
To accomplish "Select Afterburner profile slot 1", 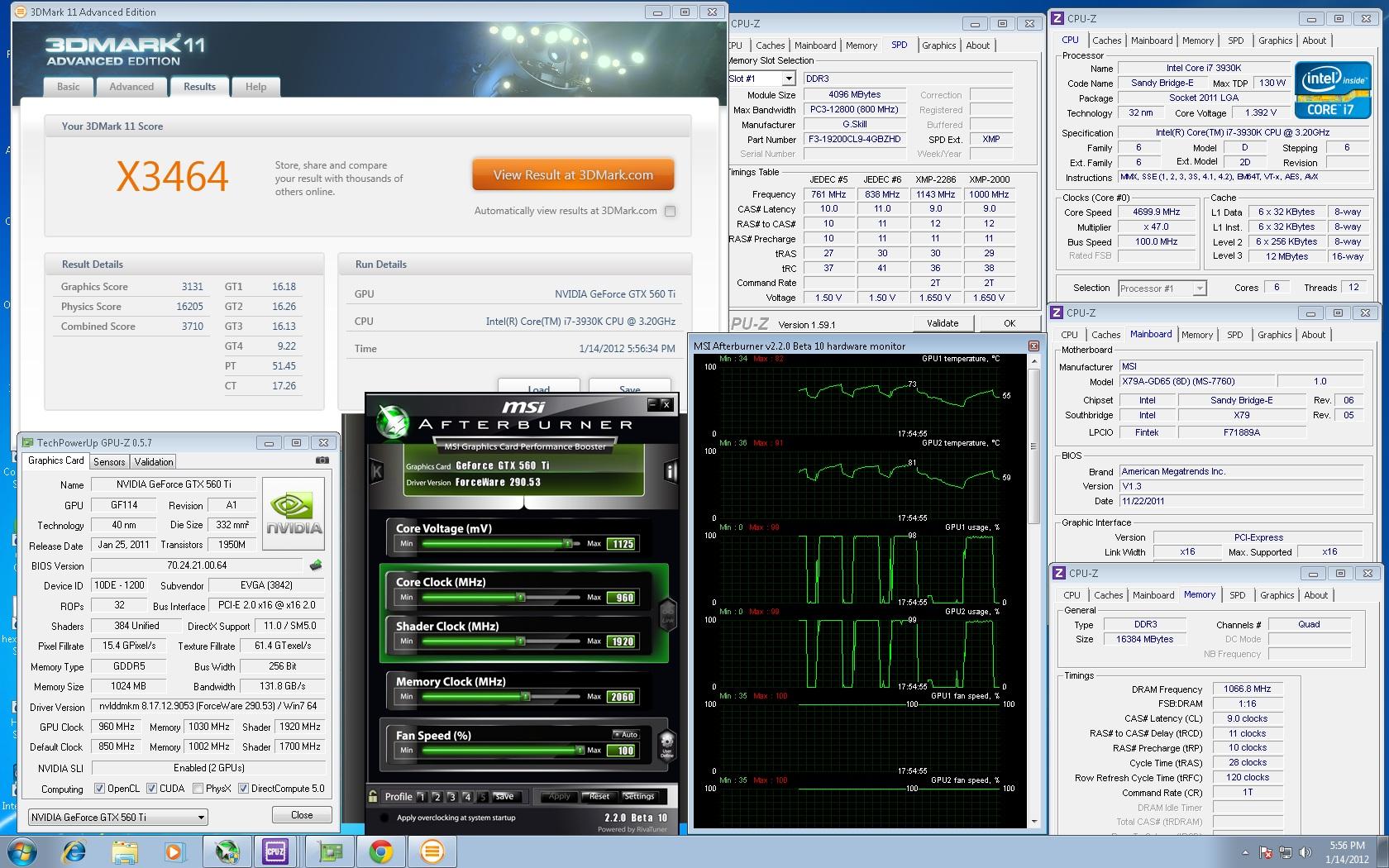I will [x=422, y=797].
